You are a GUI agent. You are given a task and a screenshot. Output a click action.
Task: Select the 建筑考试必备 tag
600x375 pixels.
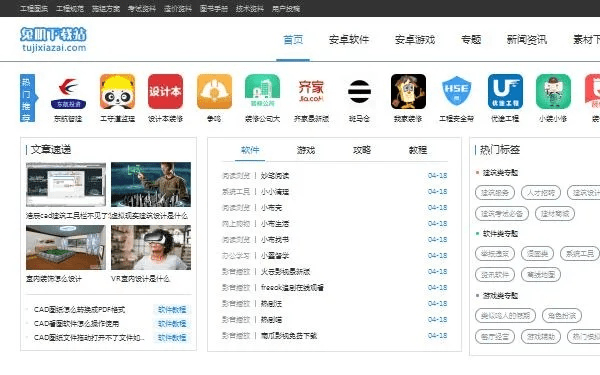502,214
